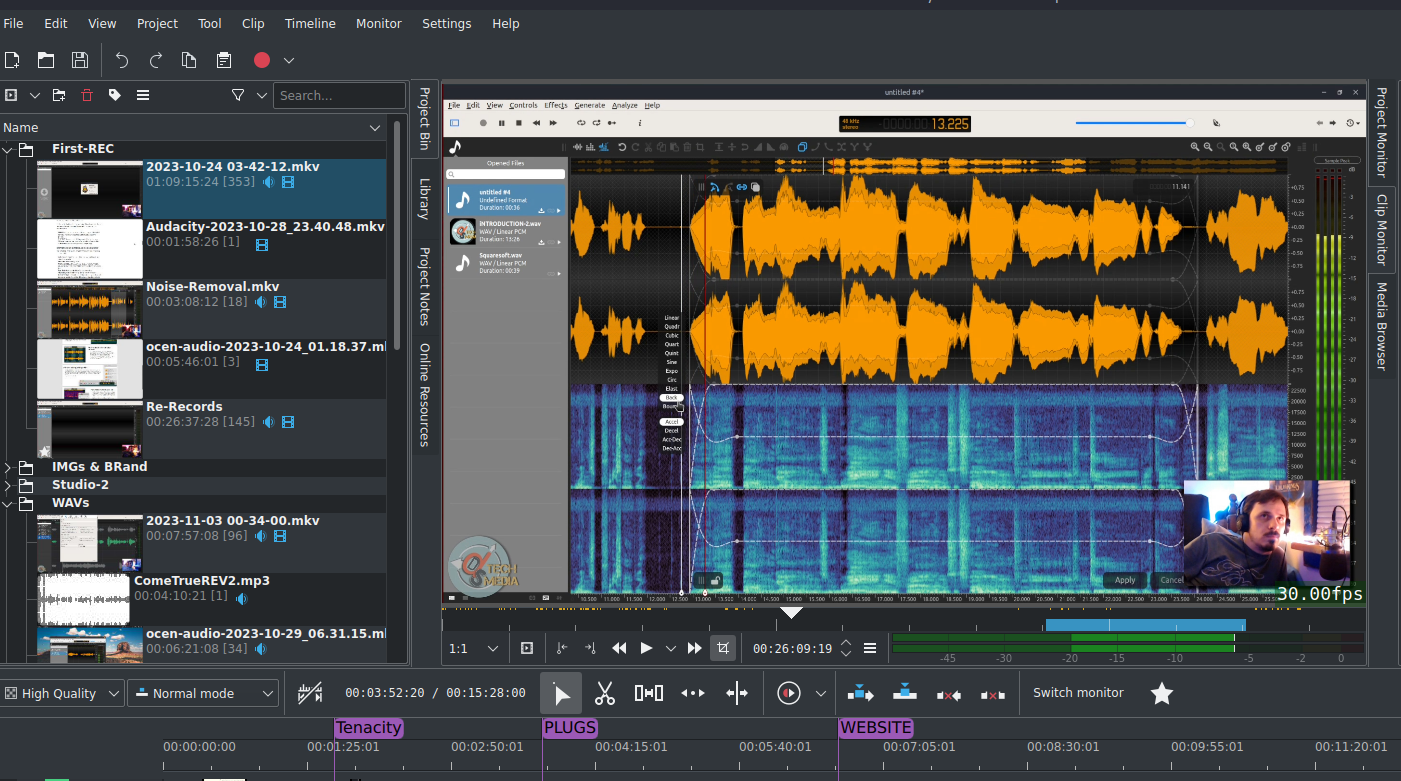Collapse the First-REC folder
This screenshot has width=1401, height=781.
7,149
